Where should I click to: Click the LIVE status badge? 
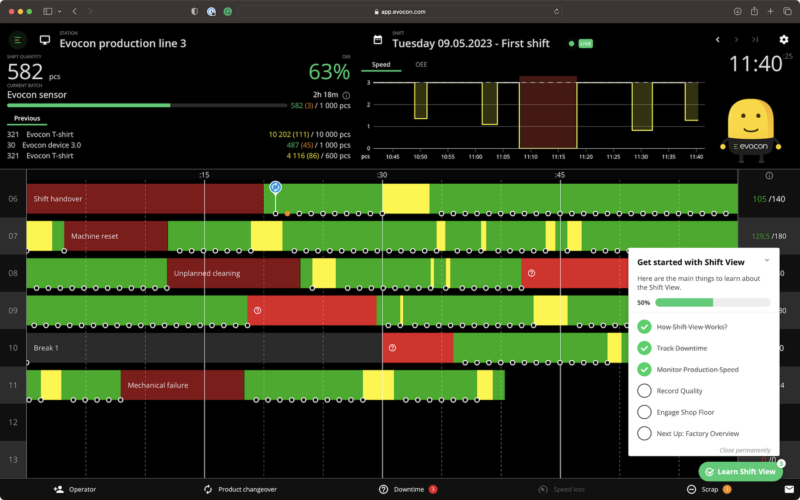[585, 44]
